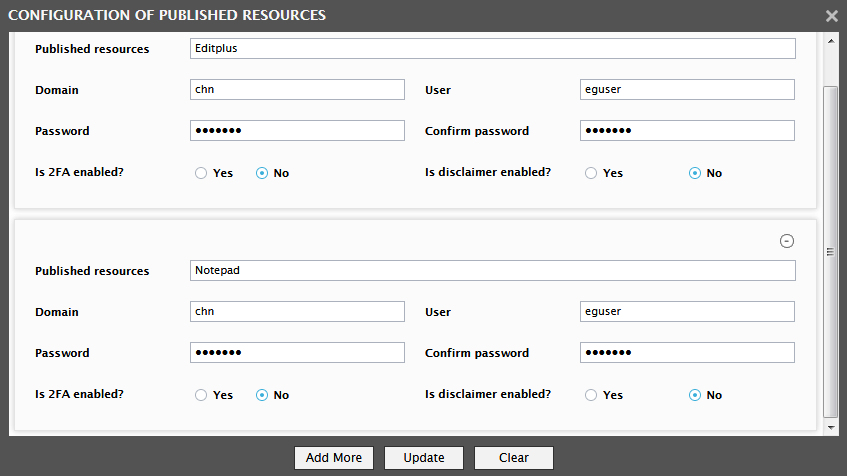The width and height of the screenshot is (847, 476).
Task: Remove the Notepad resource block with minus icon
Action: click(x=786, y=241)
